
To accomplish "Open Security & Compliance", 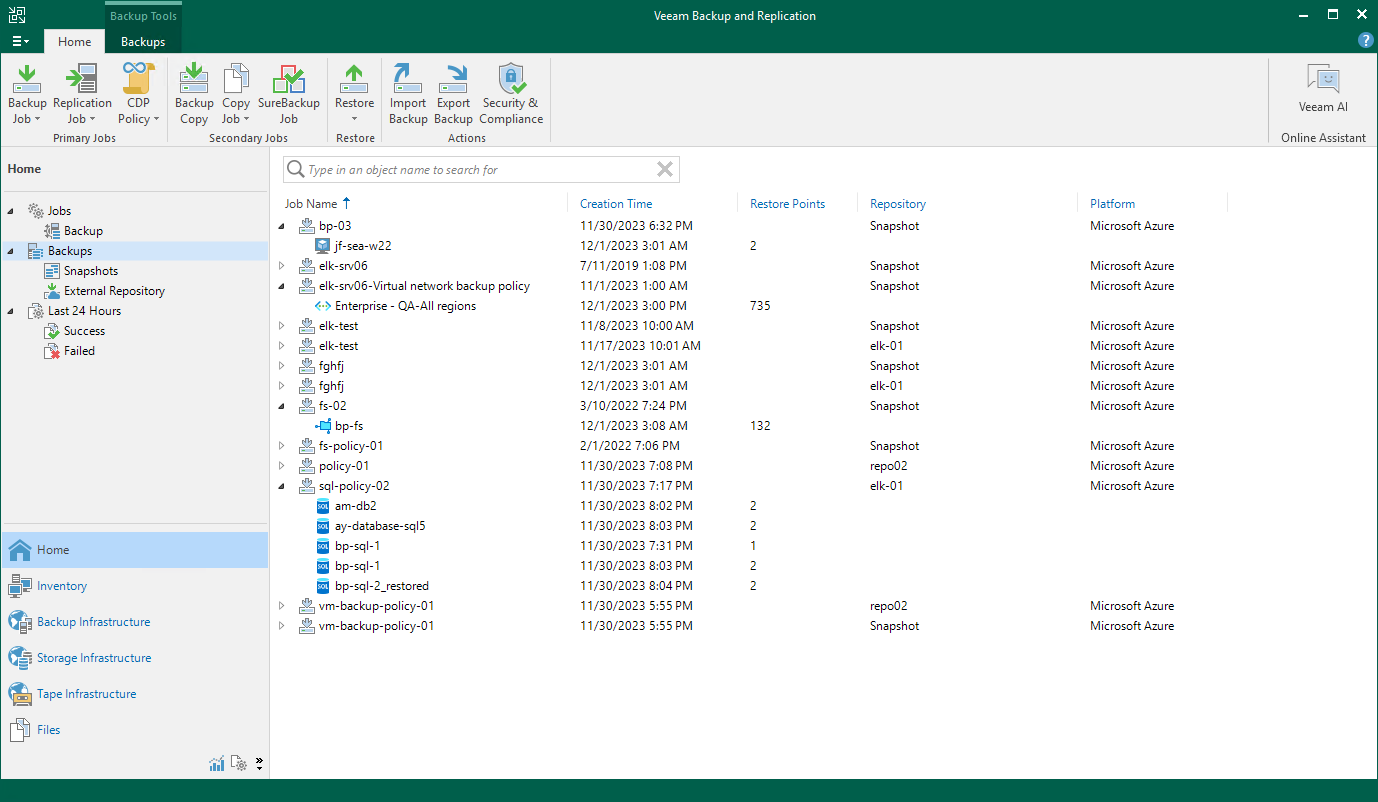I will tap(511, 93).
